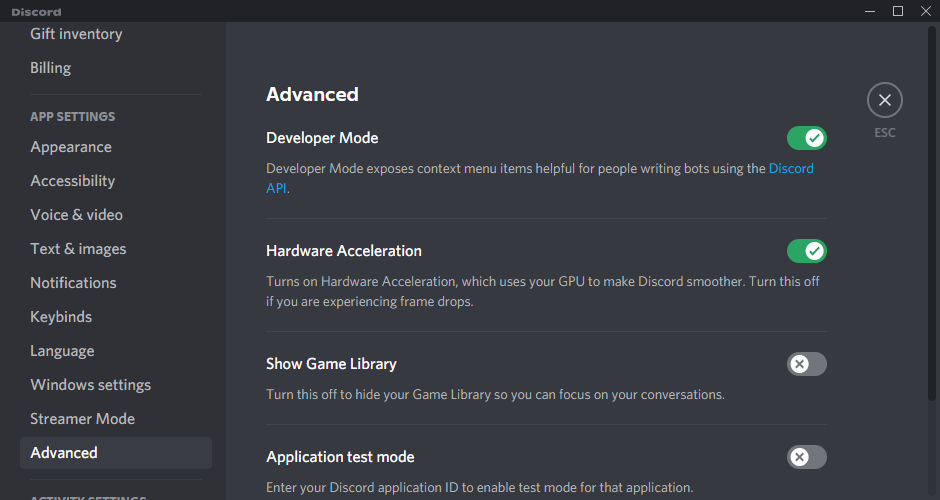Enable the Show Game Library toggle
The height and width of the screenshot is (500, 940).
coord(806,364)
